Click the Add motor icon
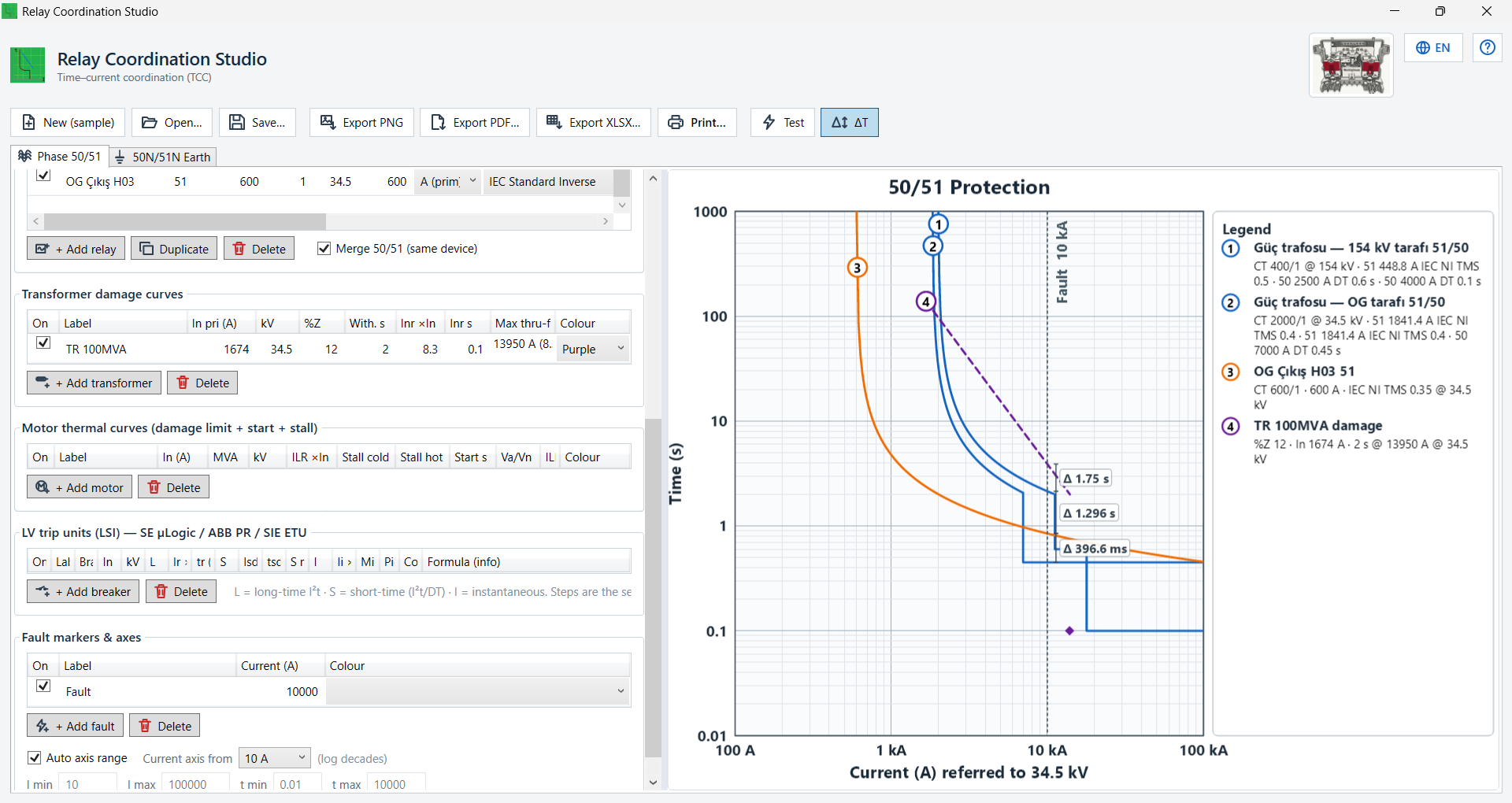Screen dimensions: 1512x803 click(x=43, y=487)
